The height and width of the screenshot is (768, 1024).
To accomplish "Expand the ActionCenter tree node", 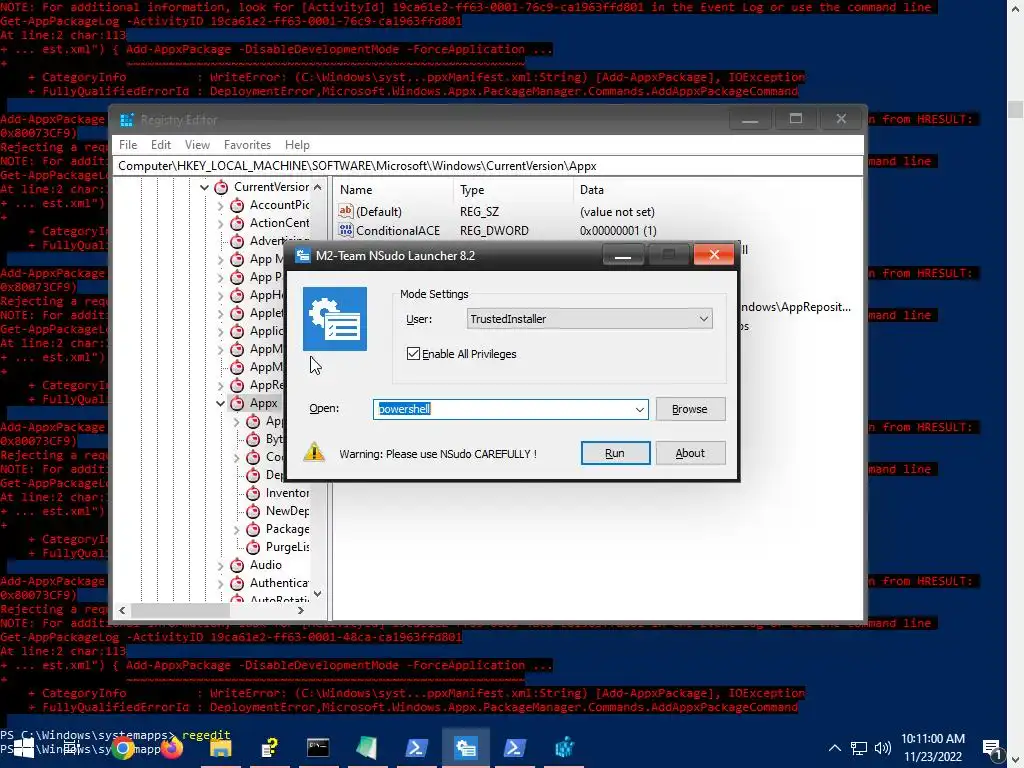I will point(220,223).
